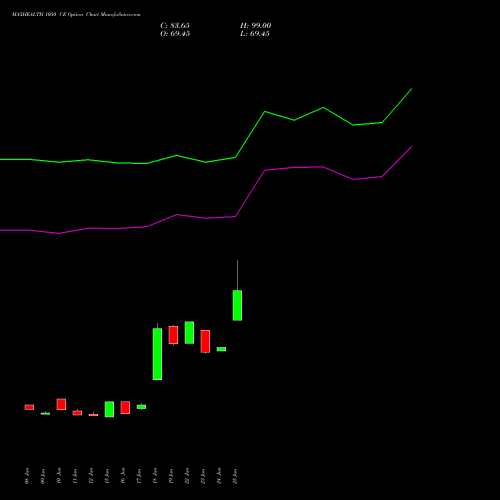500x500 pixels.
Task: Select the high value H: 99.00
Action: (256, 25)
